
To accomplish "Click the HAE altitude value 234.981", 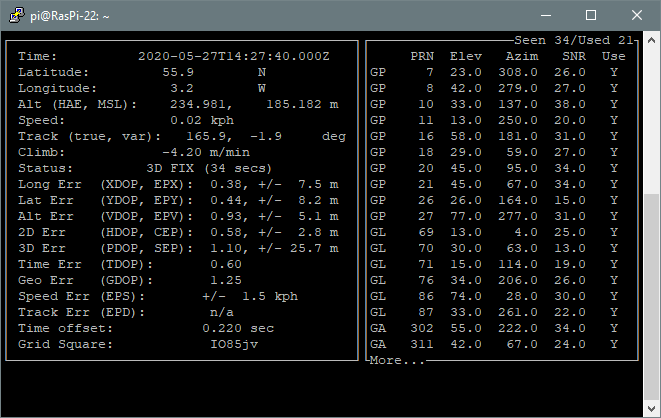I will tap(198, 104).
